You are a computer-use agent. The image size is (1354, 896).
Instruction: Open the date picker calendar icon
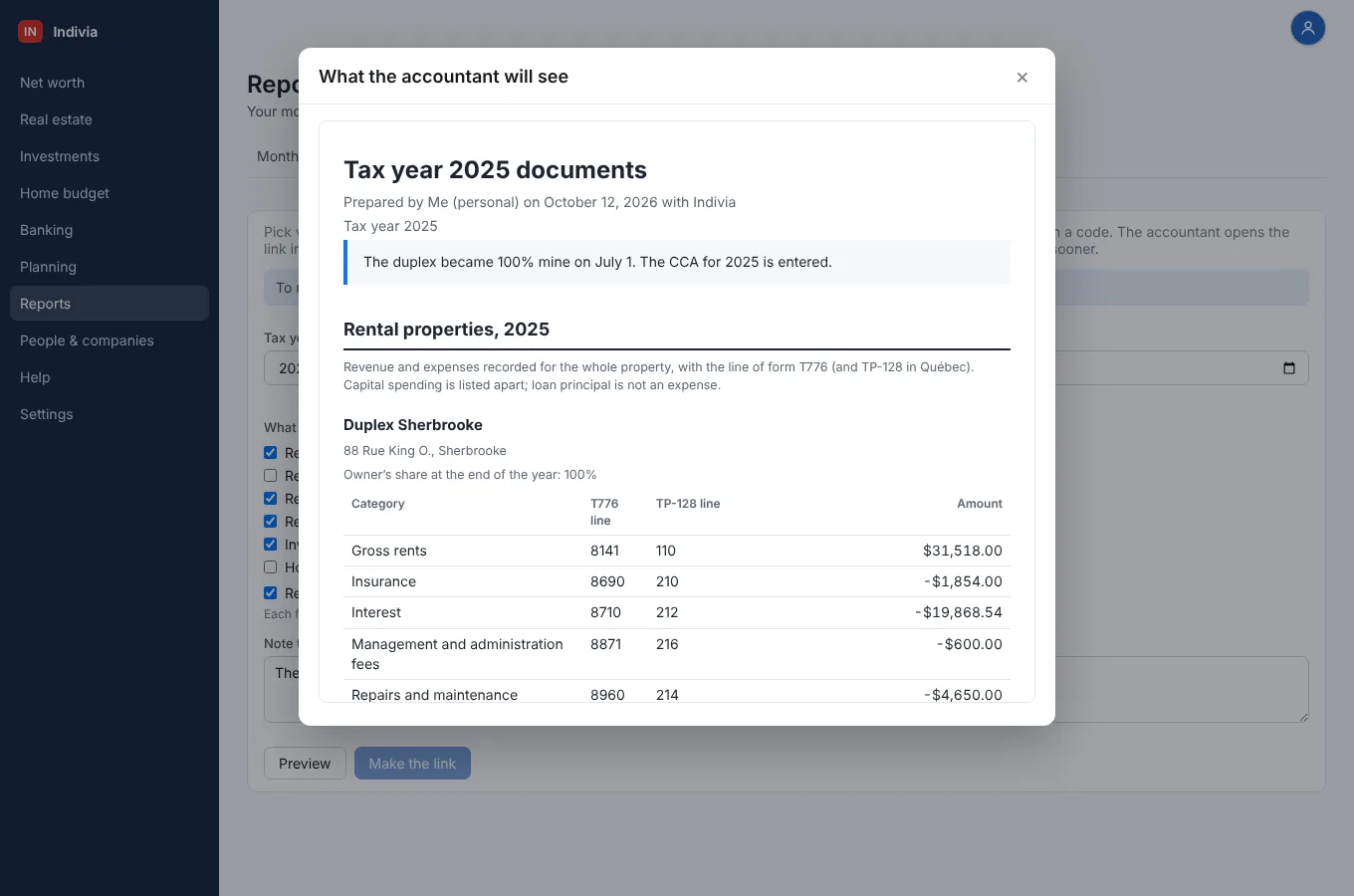[x=1289, y=368]
